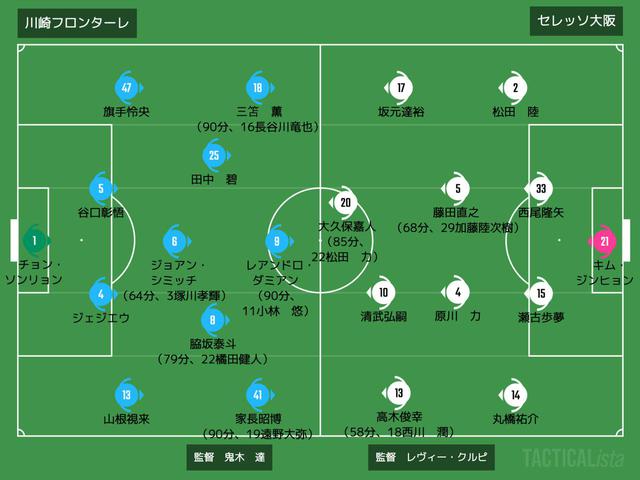Select the white number 14 player marker

pyautogui.click(x=514, y=395)
